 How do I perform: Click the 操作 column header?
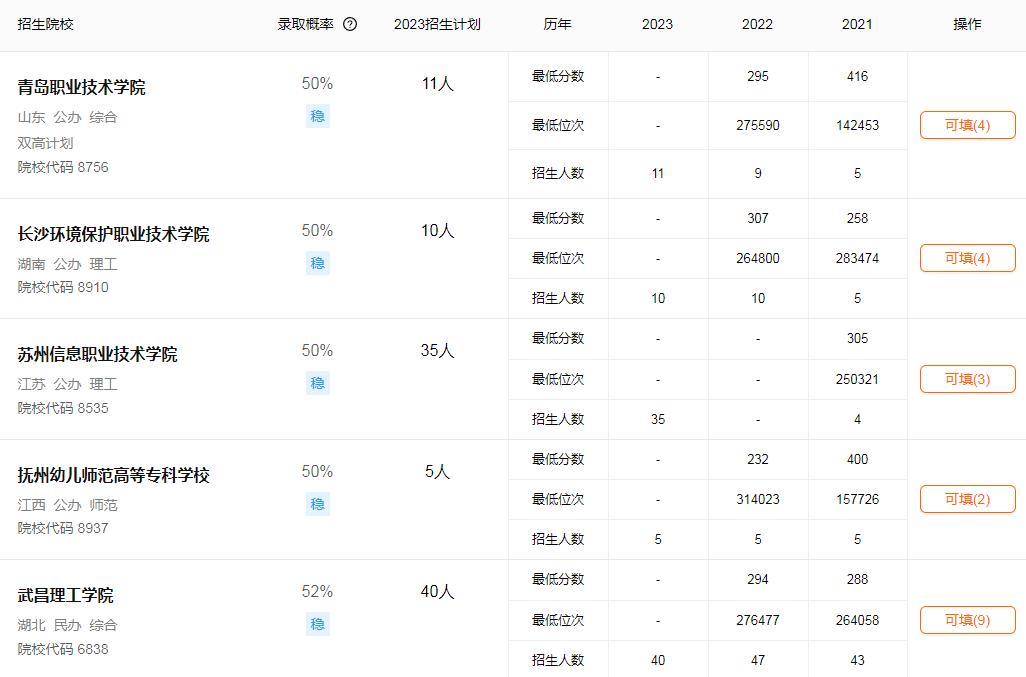click(x=967, y=24)
